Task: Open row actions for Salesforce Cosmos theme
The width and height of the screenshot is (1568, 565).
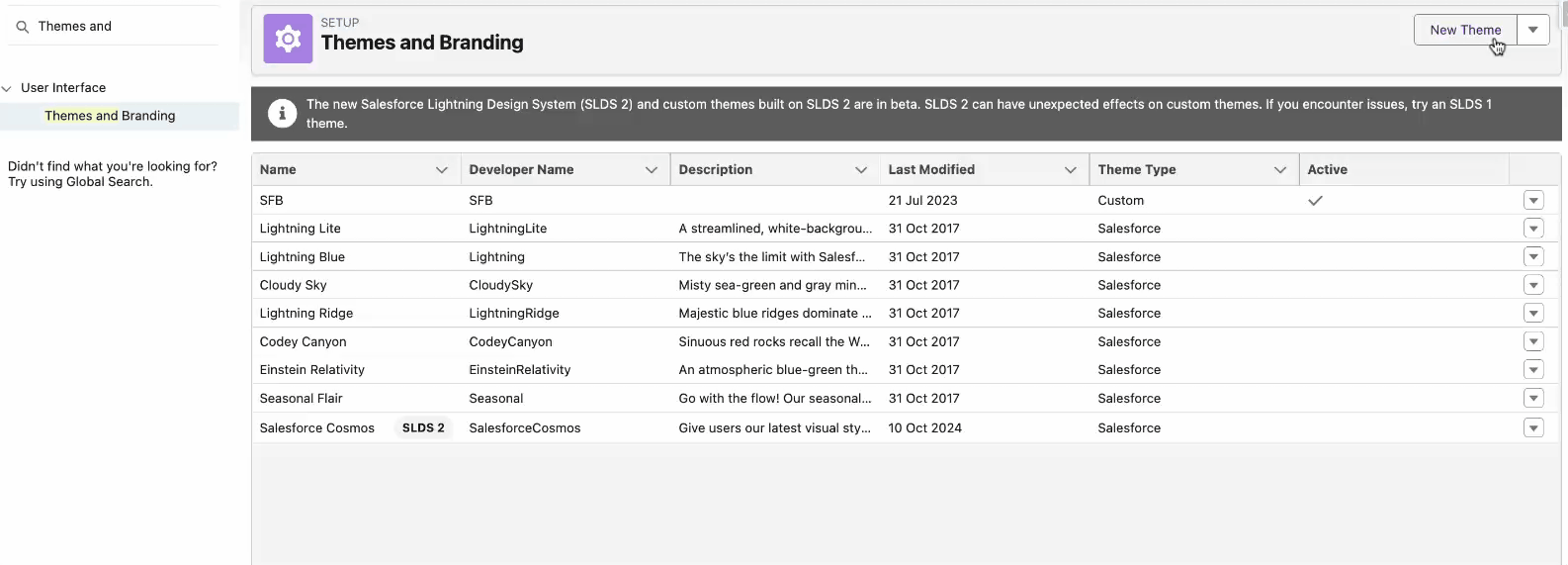Action: coord(1533,428)
